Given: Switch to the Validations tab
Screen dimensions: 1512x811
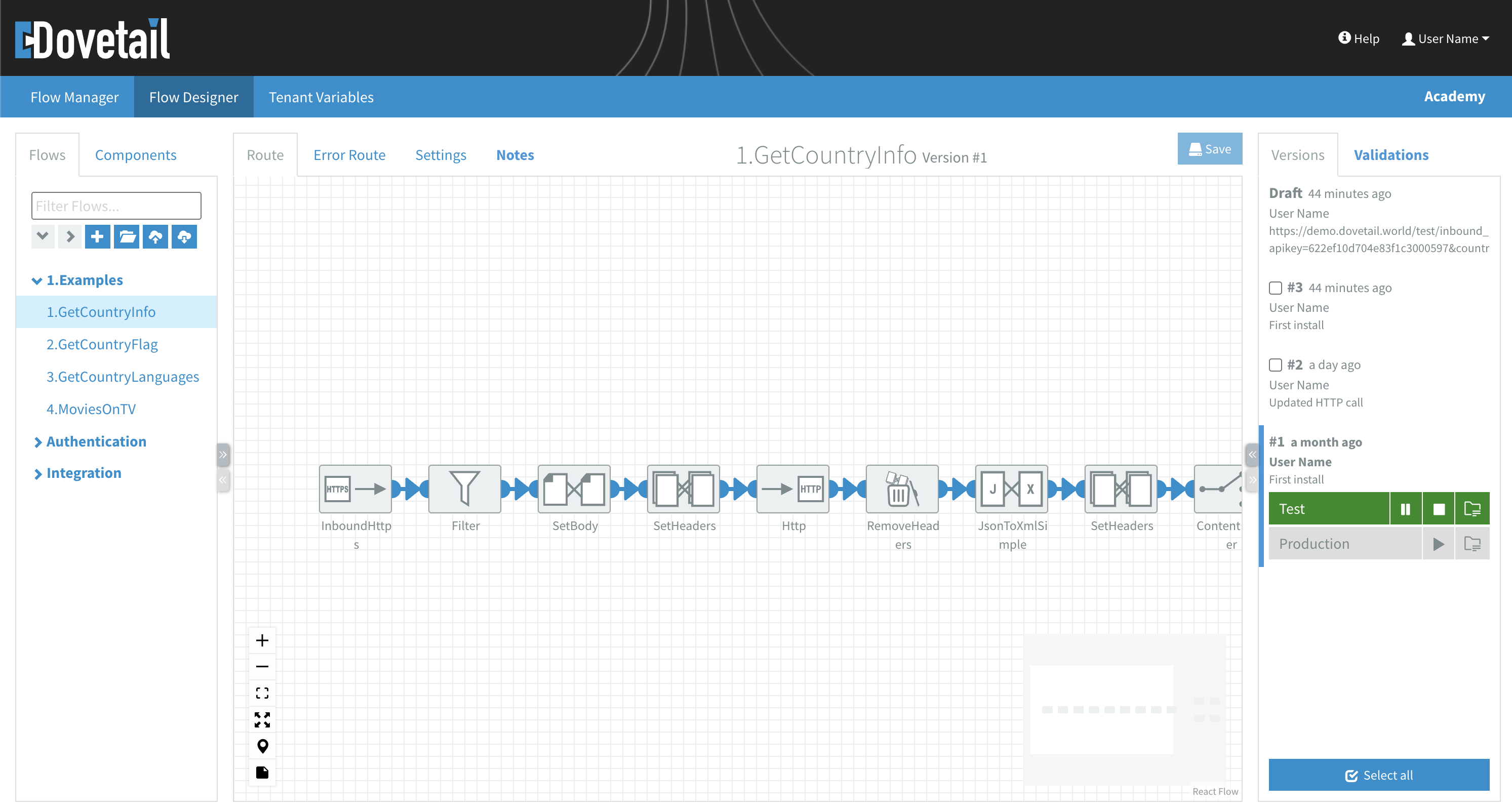Looking at the screenshot, I should [x=1391, y=155].
